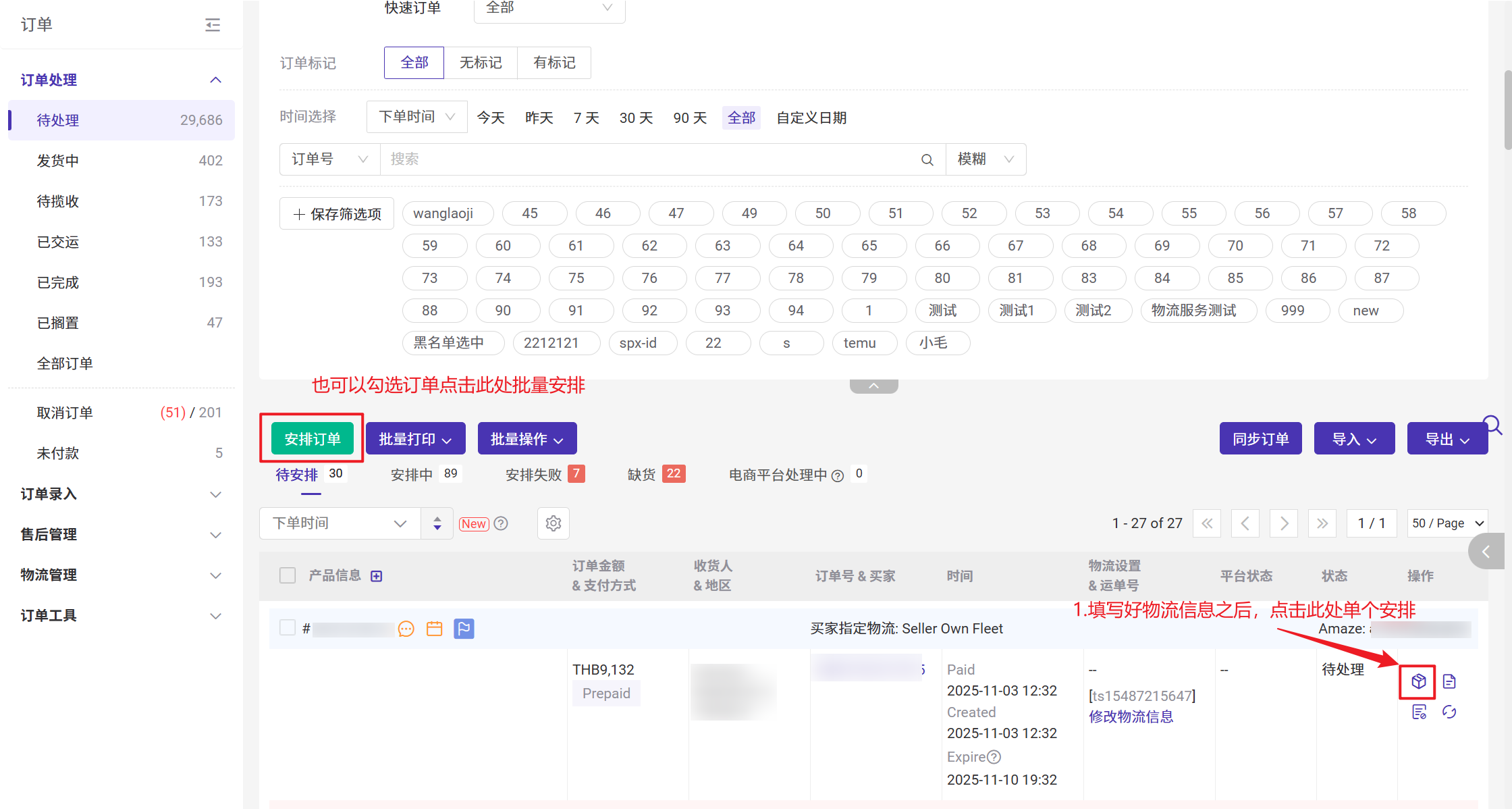The height and width of the screenshot is (809, 1512).
Task: Expand product info plus icon in header
Action: click(x=377, y=576)
